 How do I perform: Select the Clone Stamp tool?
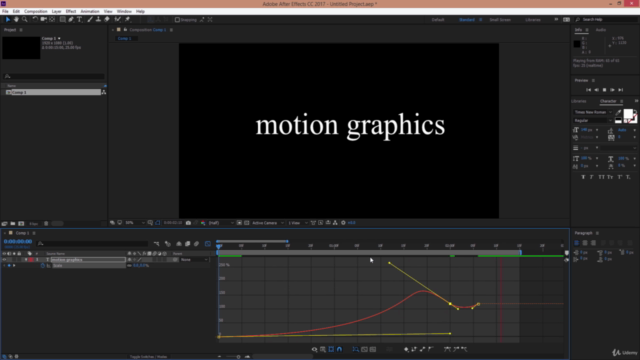[x=98, y=20]
